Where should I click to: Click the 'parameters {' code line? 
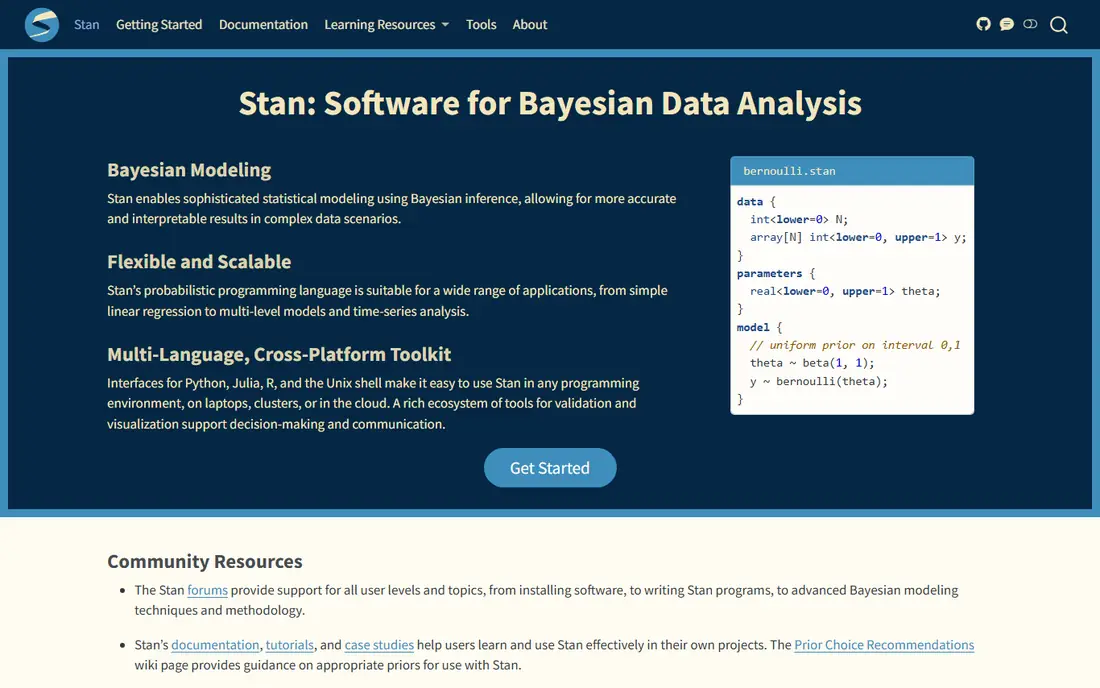[776, 274]
